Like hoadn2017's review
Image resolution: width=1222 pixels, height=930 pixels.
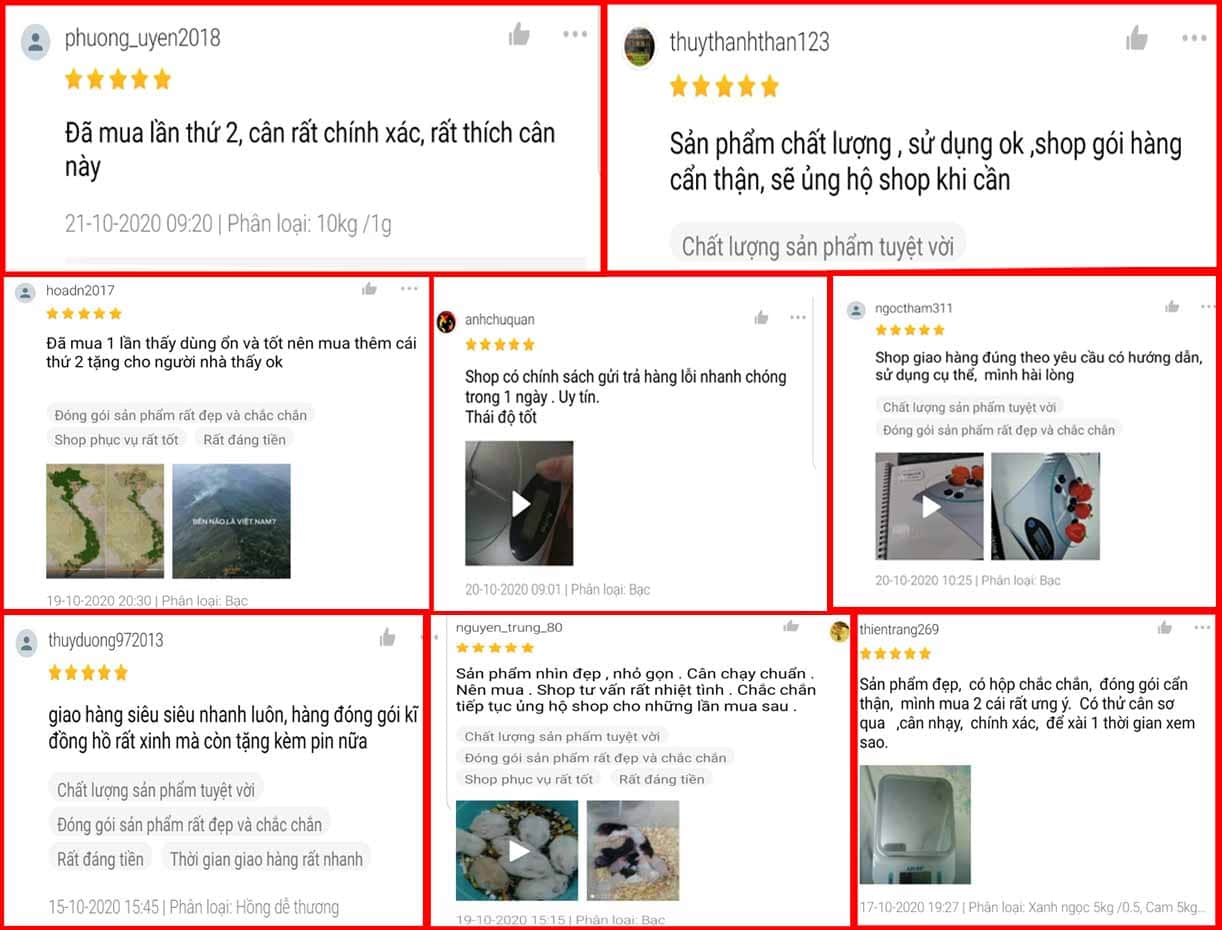(x=370, y=289)
